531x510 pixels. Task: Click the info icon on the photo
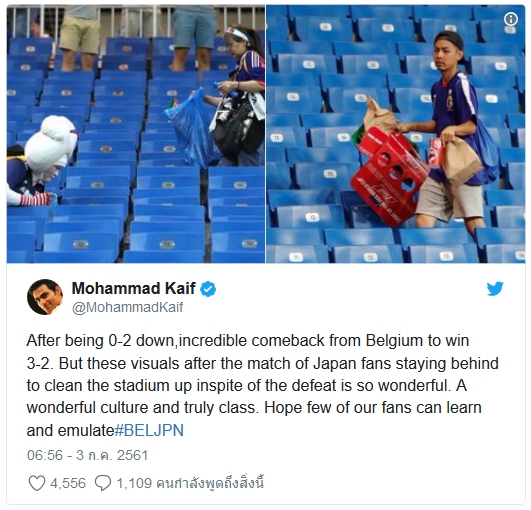[511, 19]
